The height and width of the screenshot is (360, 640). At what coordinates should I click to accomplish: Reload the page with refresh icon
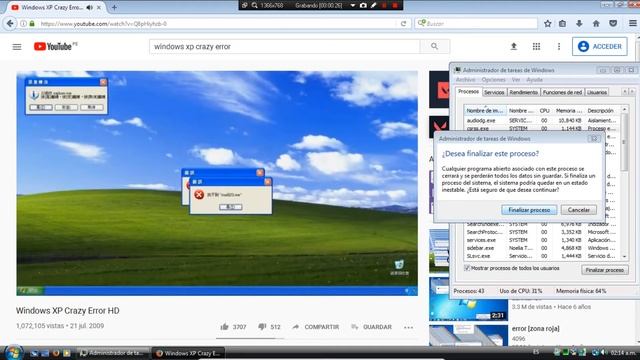coord(403,24)
